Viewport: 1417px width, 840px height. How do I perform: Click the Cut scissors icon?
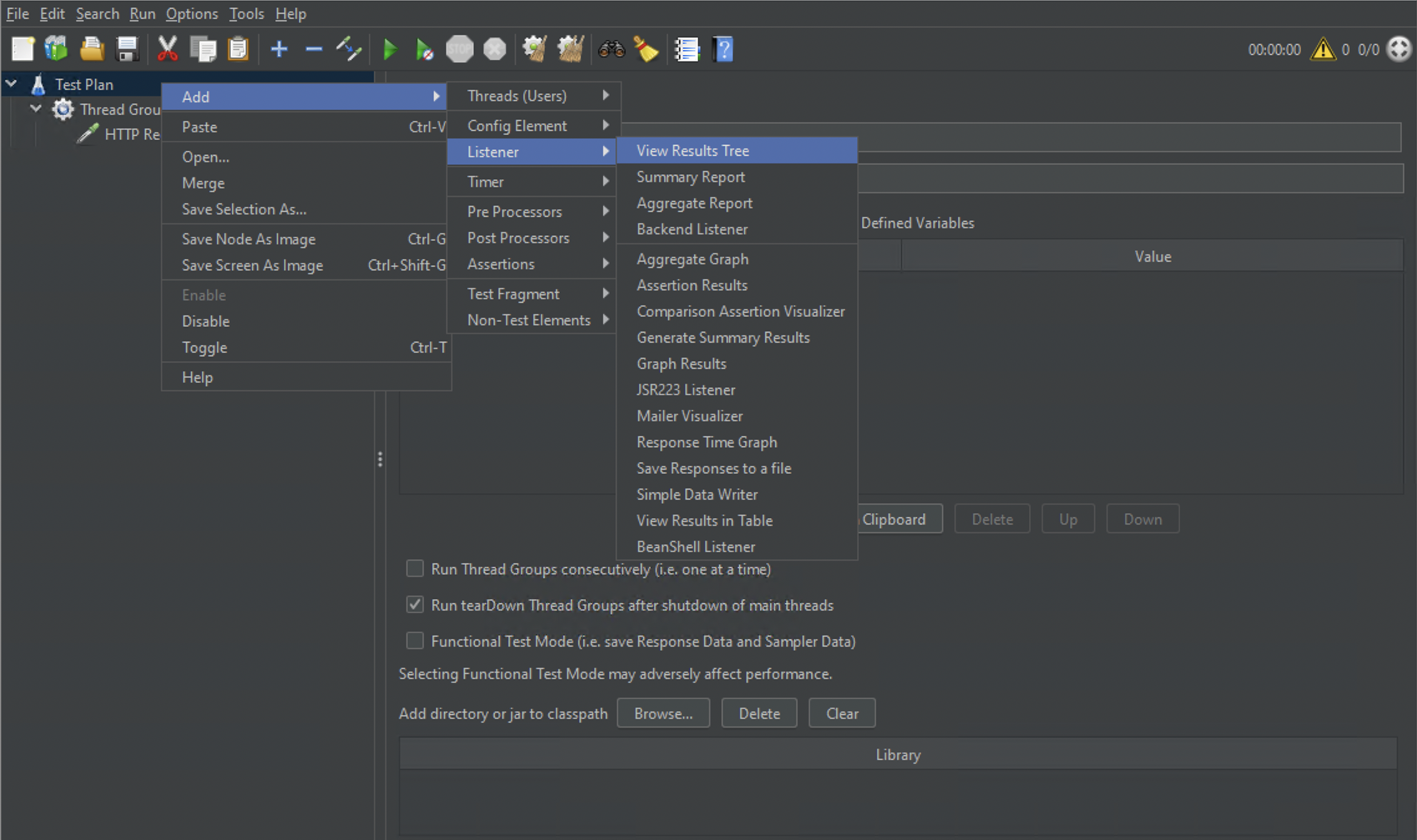[x=167, y=49]
